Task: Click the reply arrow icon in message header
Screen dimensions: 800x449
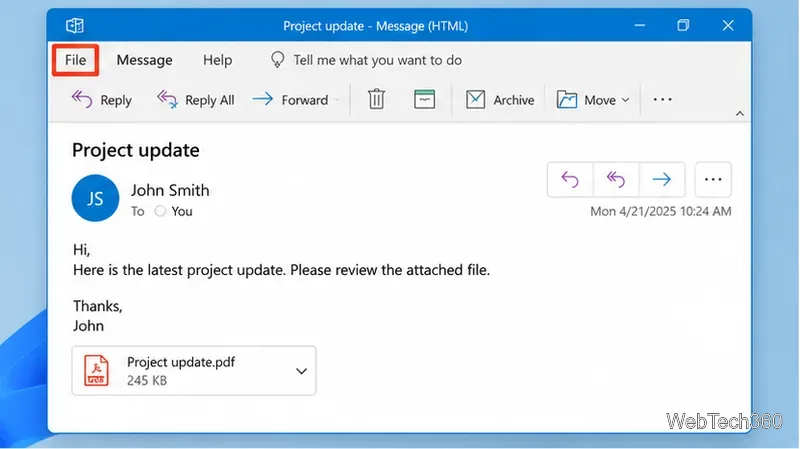Action: pyautogui.click(x=570, y=180)
